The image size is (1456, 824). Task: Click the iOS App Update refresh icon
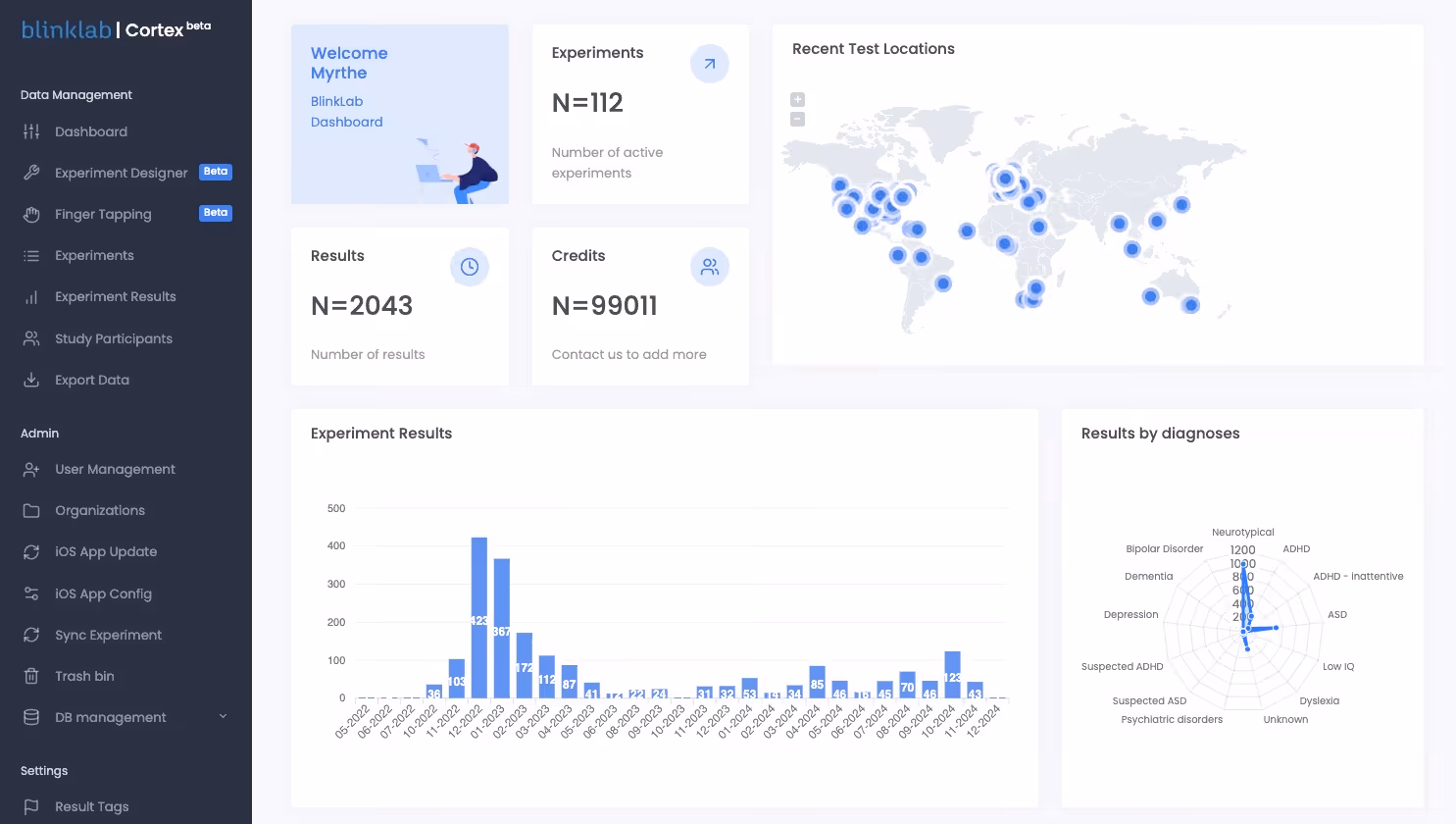tap(31, 552)
